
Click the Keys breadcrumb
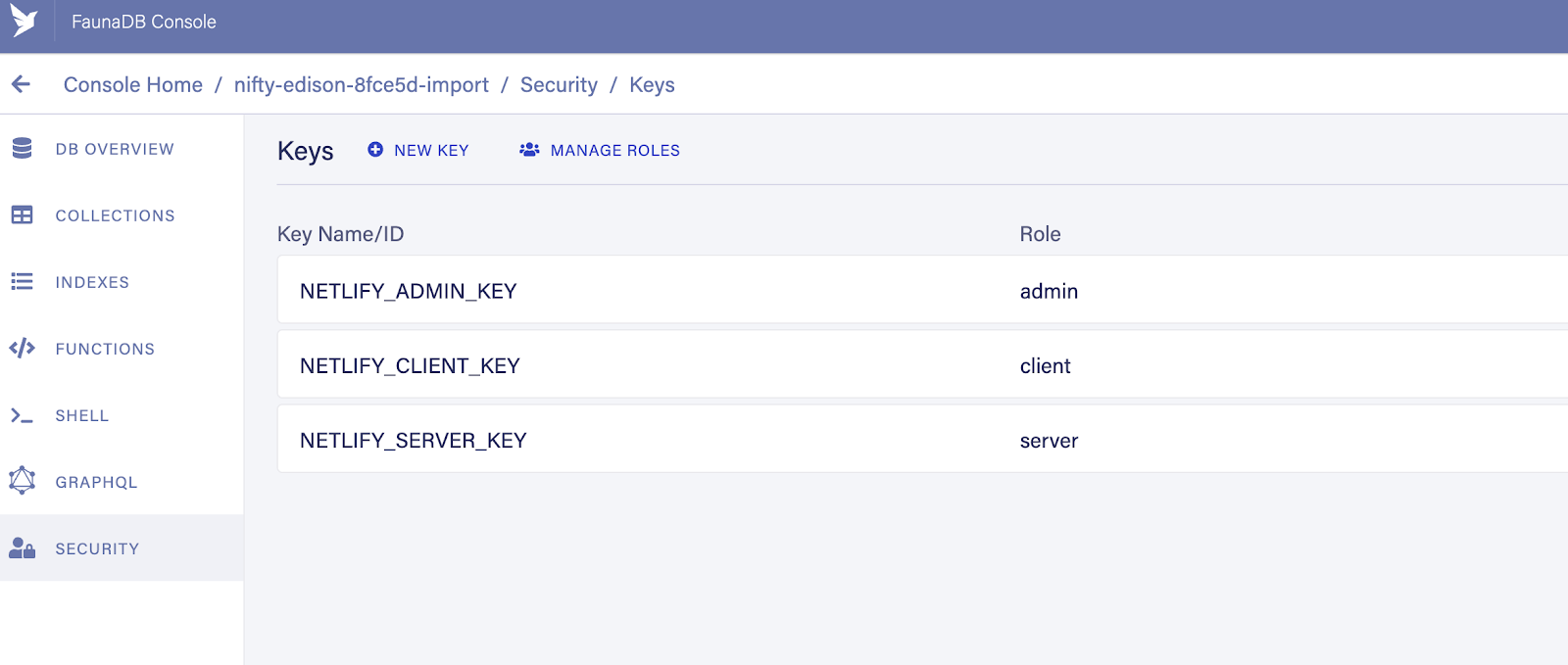pyautogui.click(x=652, y=85)
